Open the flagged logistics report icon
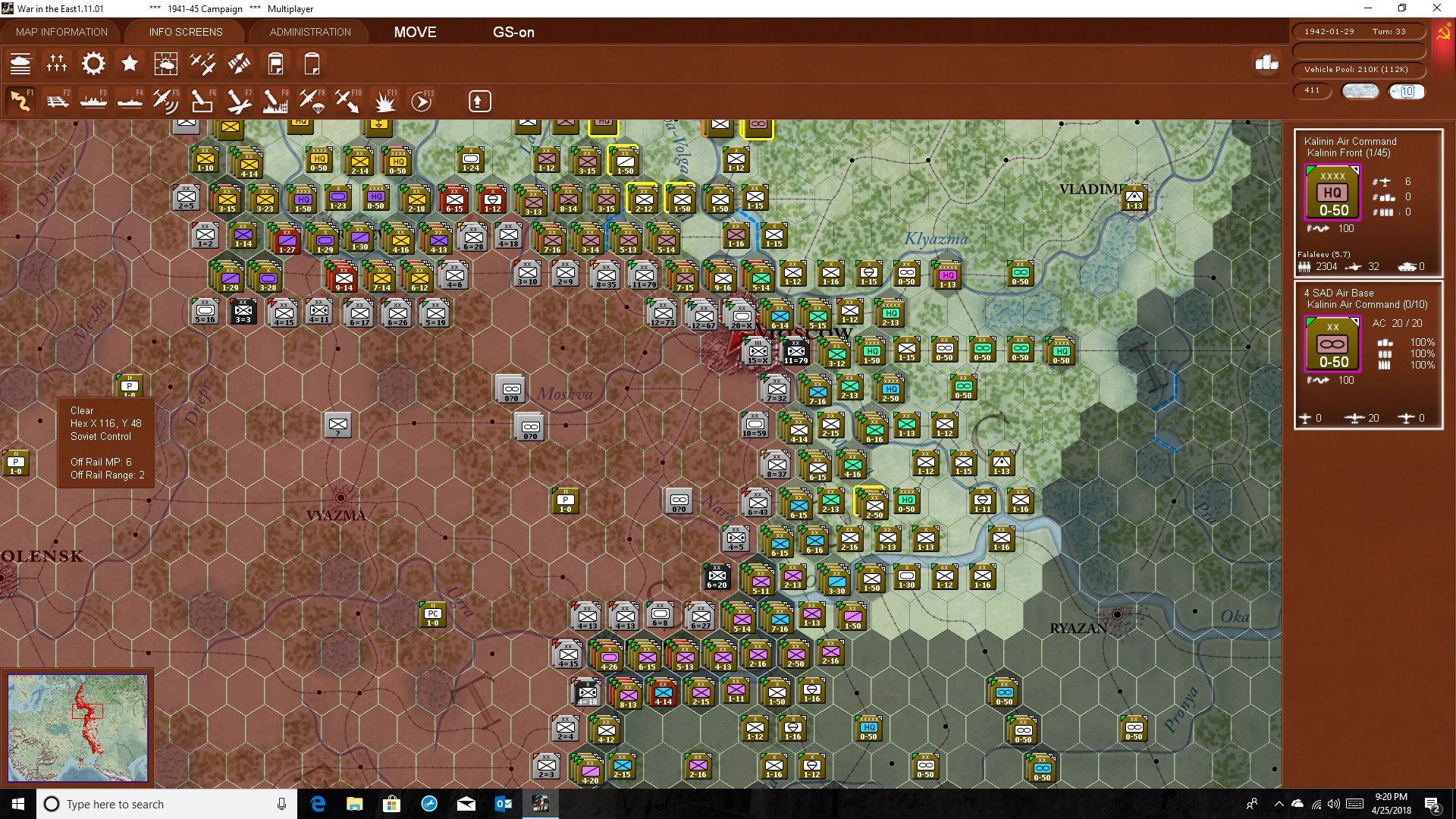 coord(275,64)
